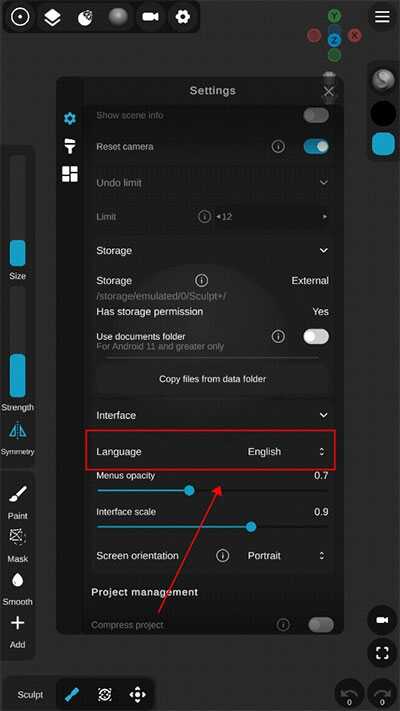
Task: Open camera settings in top toolbar
Action: click(x=150, y=17)
